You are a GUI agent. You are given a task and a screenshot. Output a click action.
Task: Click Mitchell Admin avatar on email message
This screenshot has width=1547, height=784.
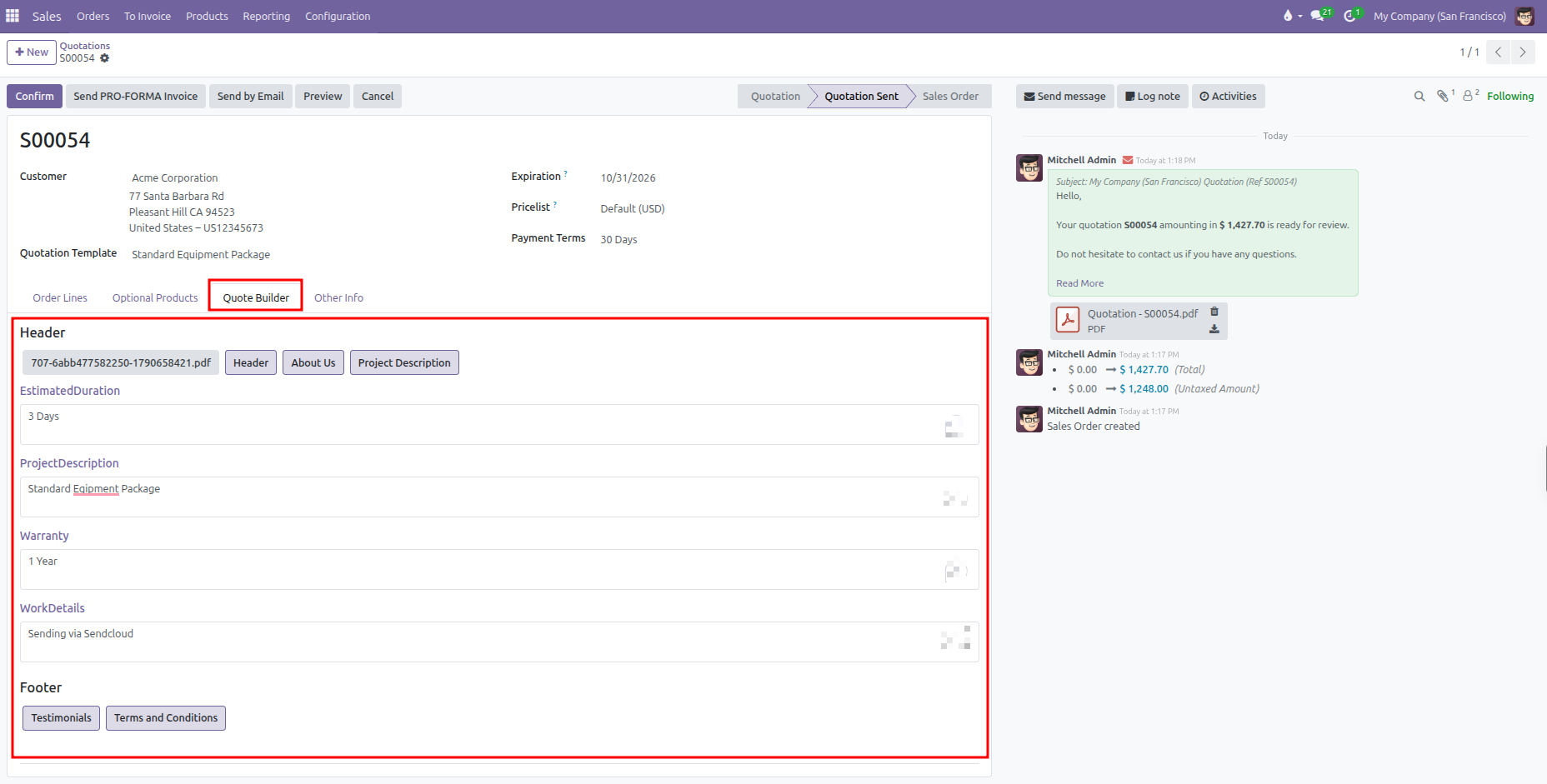pyautogui.click(x=1029, y=167)
